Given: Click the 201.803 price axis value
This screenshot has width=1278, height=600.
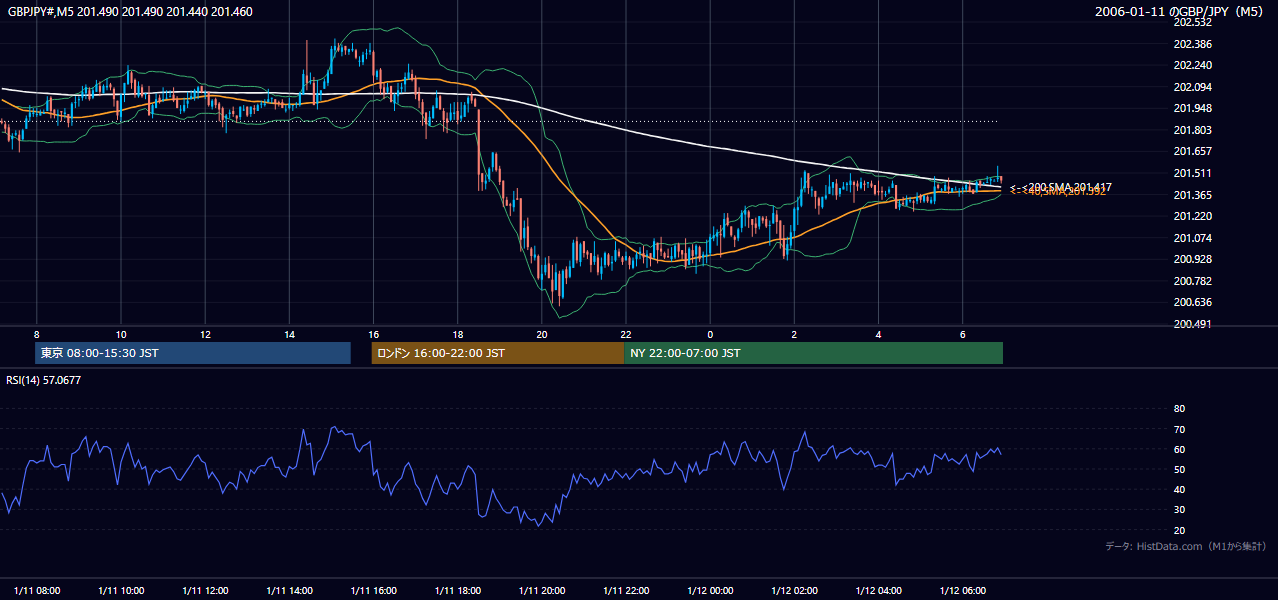Looking at the screenshot, I should pos(1192,130).
